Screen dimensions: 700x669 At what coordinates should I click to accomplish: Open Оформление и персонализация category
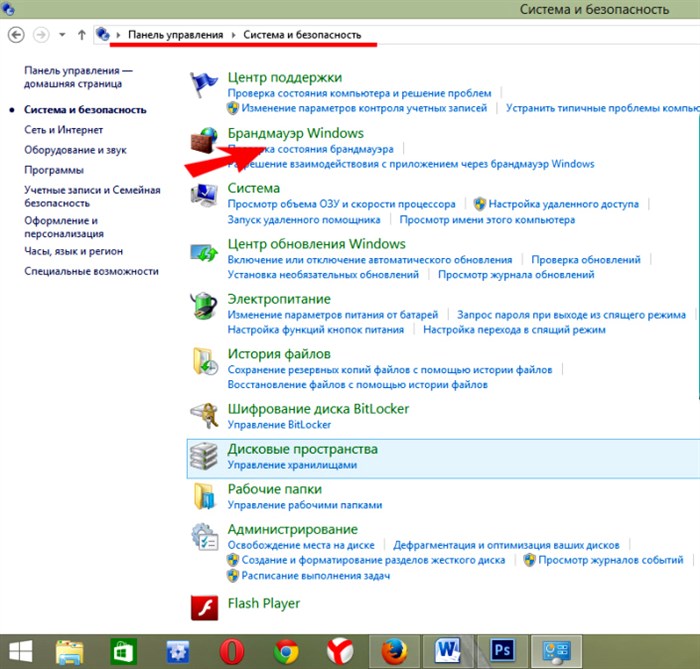(x=64, y=227)
